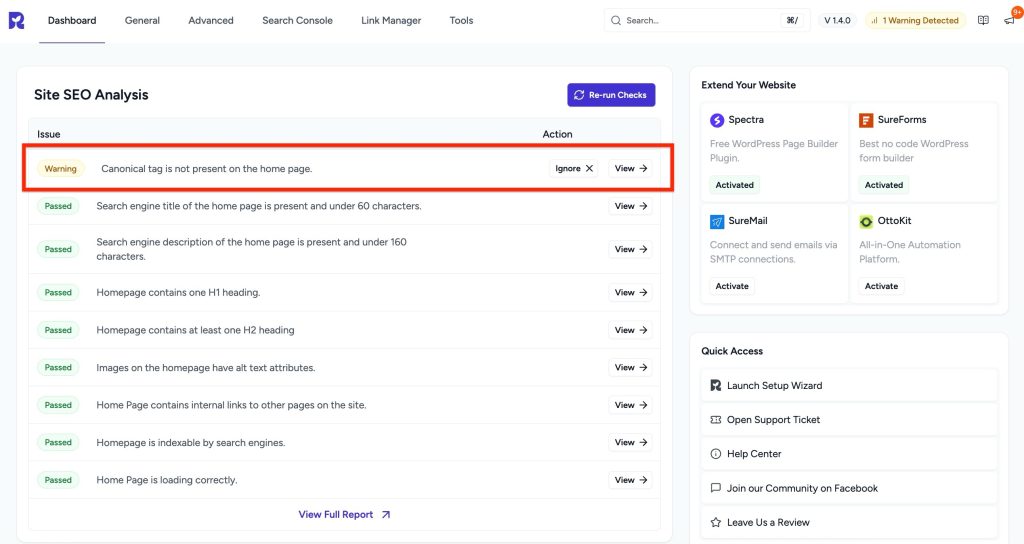Ignore the canonical tag warning
1024x544 pixels.
575,169
